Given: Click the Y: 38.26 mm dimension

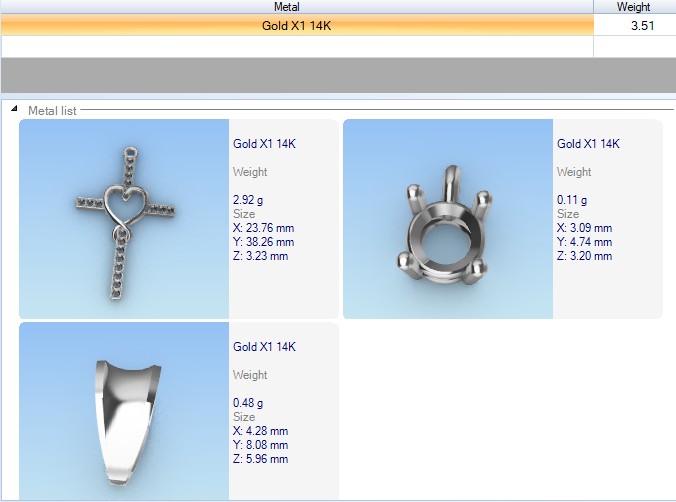Looking at the screenshot, I should tap(264, 242).
